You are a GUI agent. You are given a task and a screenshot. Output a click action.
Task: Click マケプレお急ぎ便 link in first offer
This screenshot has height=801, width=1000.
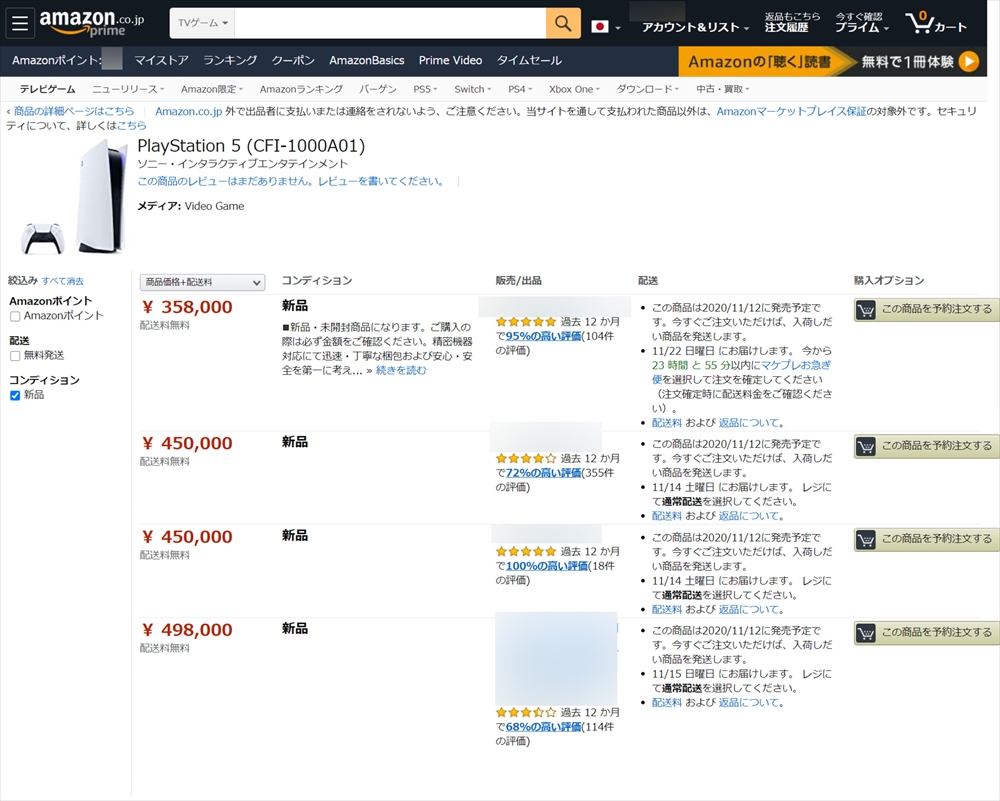tap(796, 365)
